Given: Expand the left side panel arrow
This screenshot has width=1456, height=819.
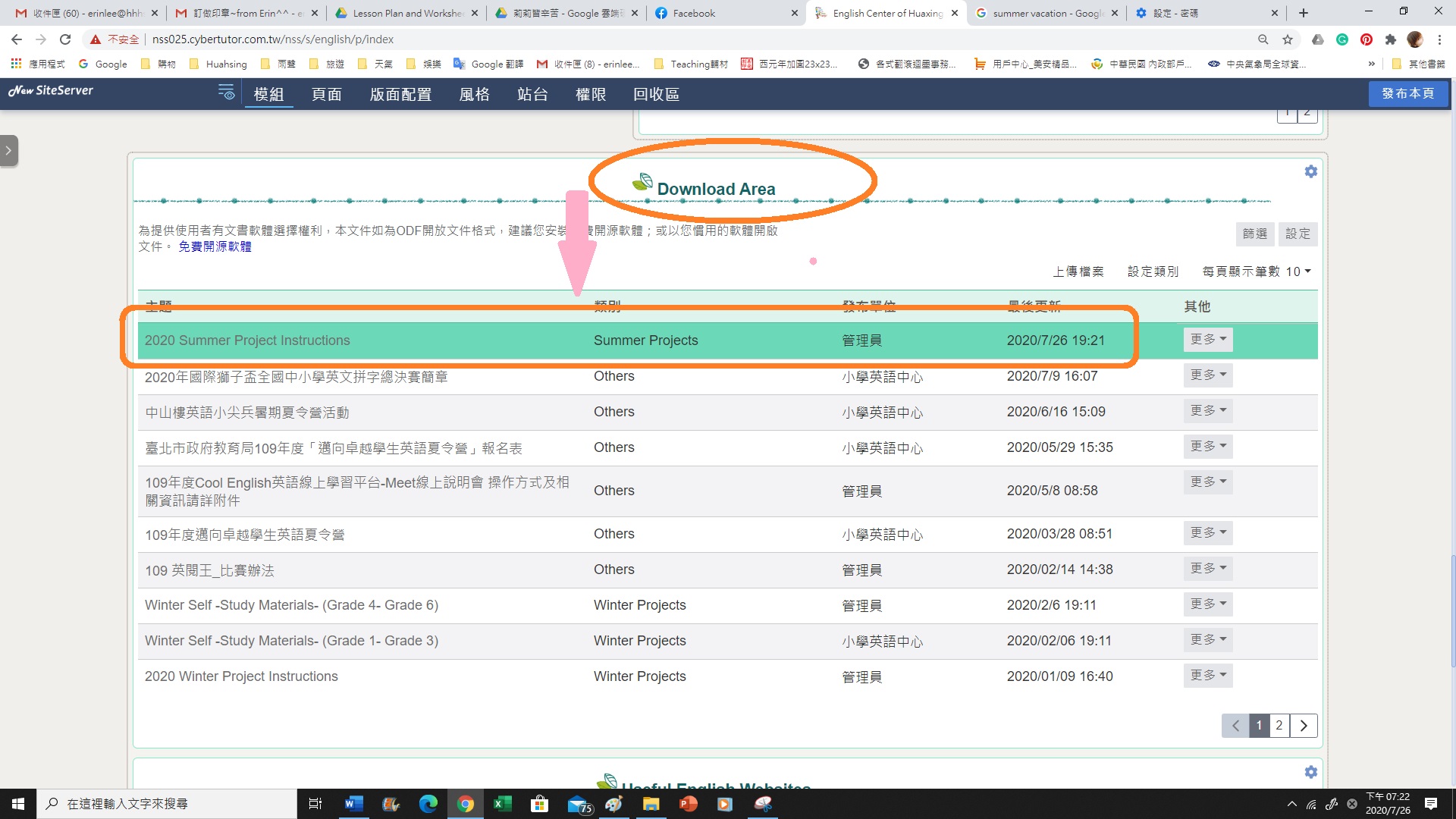Looking at the screenshot, I should (8, 151).
